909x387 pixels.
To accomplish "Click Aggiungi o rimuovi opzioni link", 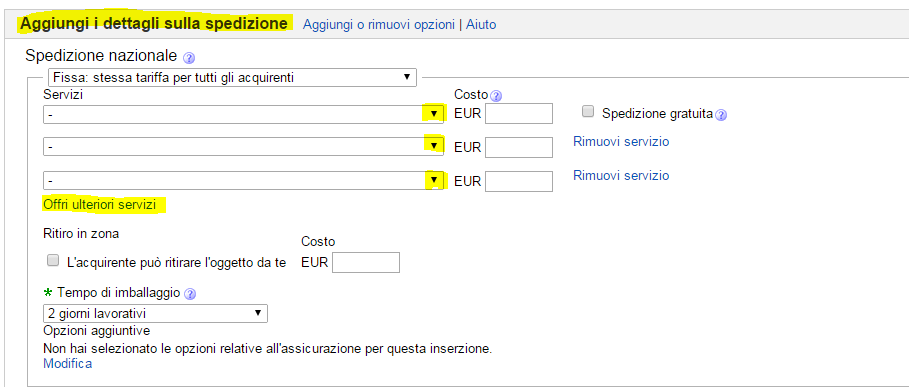I will 379,25.
